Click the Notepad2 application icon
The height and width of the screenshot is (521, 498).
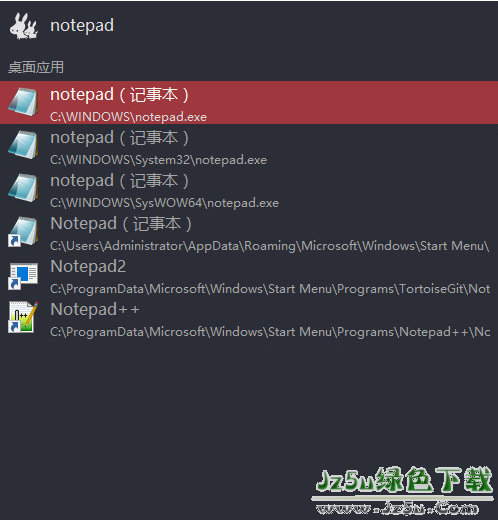click(x=23, y=276)
